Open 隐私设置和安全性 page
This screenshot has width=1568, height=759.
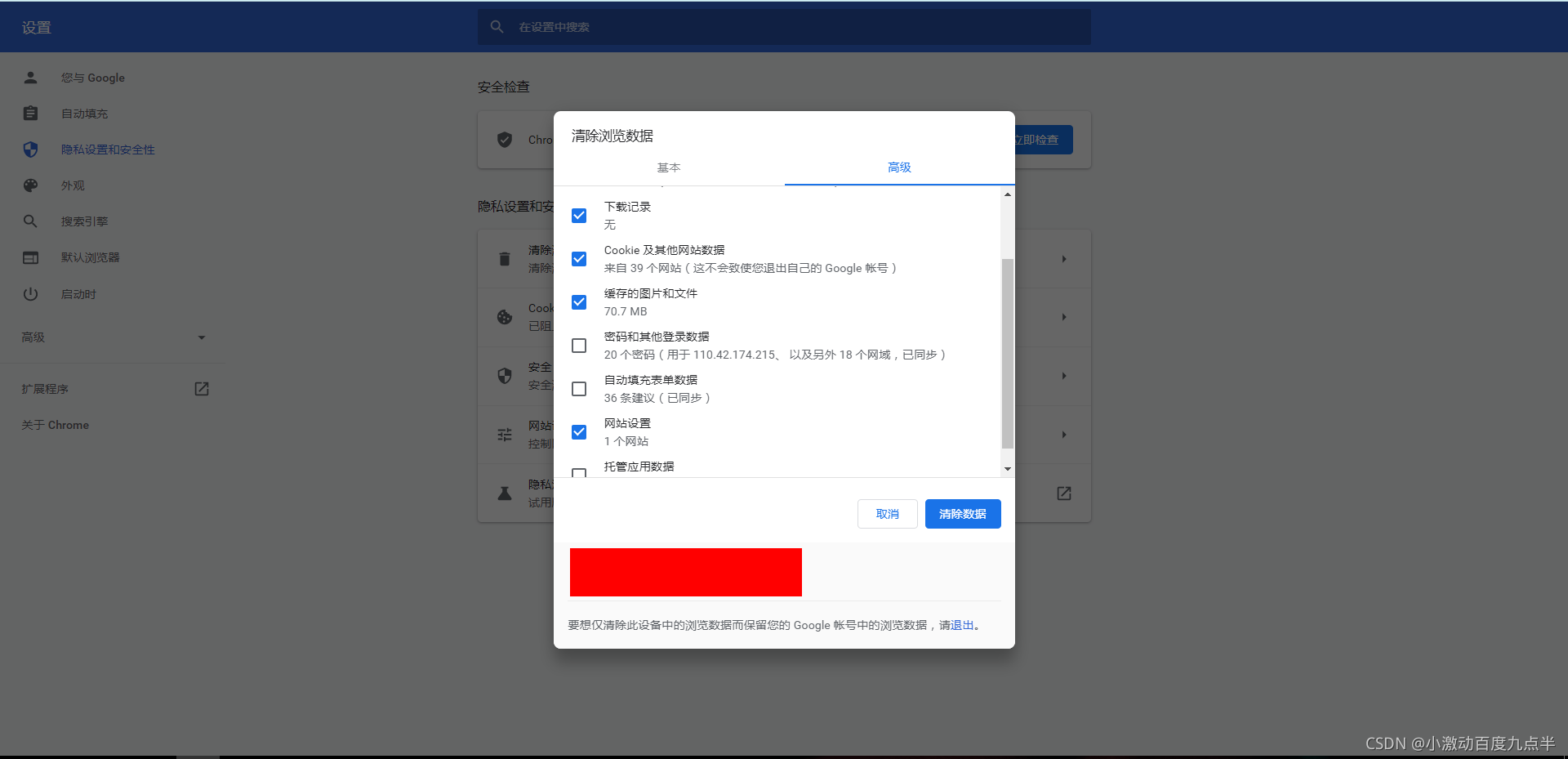coord(108,150)
